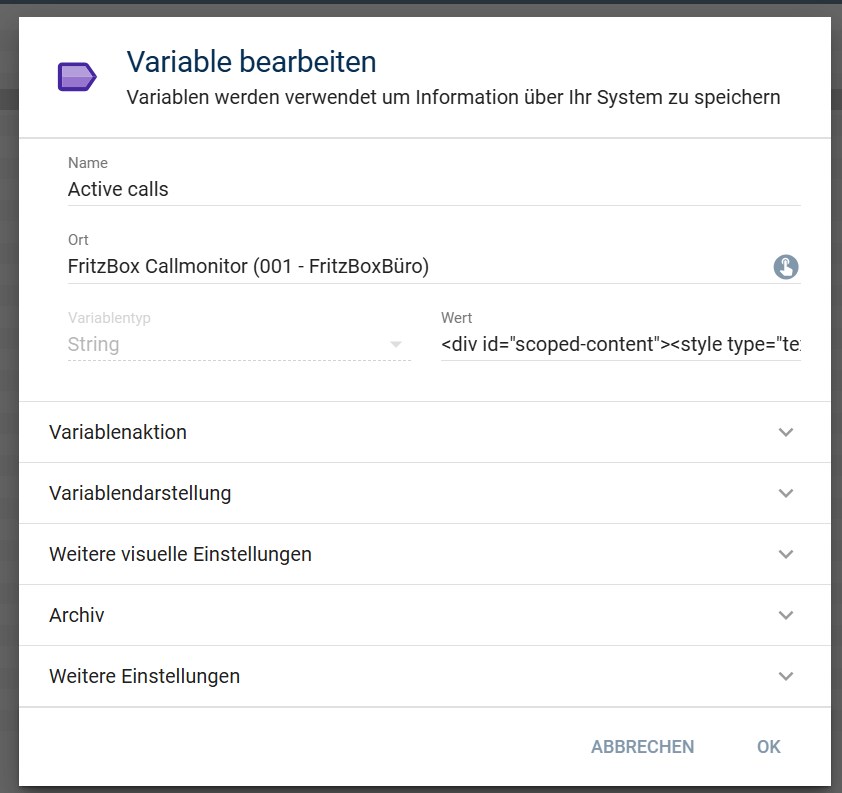Click the chevron next to Variablenaktion
The image size is (842, 793).
[x=786, y=432]
